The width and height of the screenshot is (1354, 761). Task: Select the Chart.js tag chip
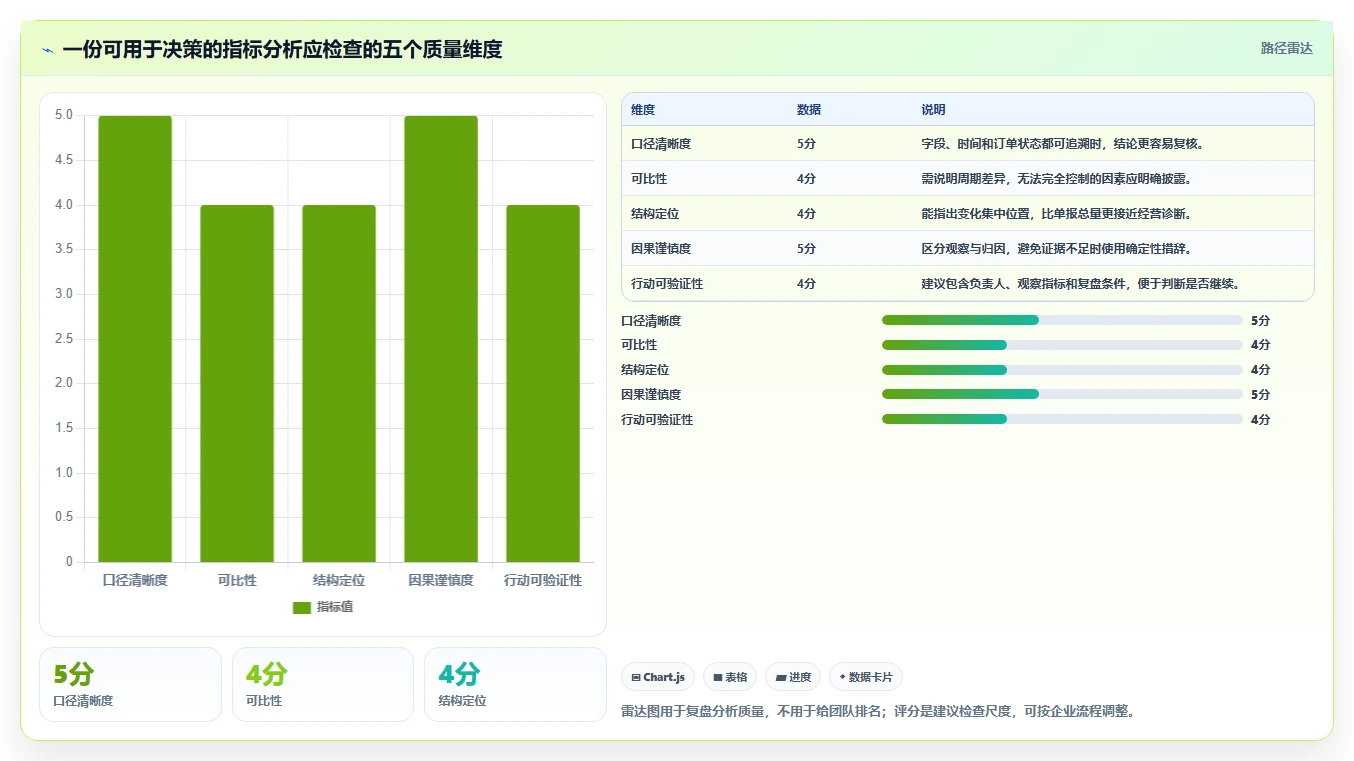point(658,677)
